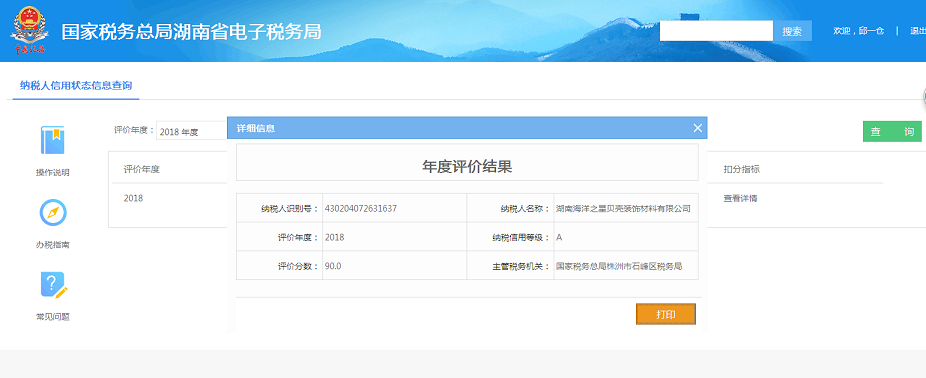Click taxpayer name 湖南海洋之星贝壳装饰材料有限公司
Viewport: 926px width, 378px height.
623,208
